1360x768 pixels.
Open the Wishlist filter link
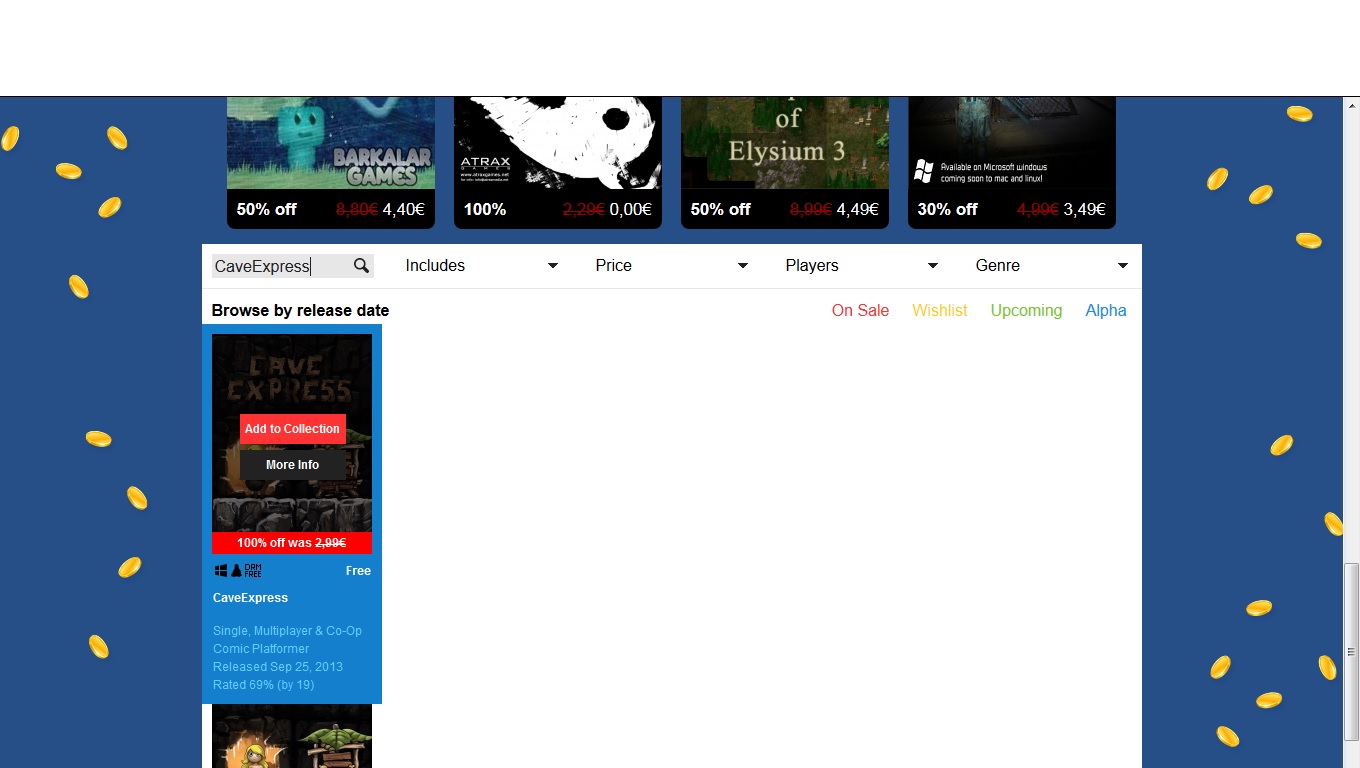point(939,310)
